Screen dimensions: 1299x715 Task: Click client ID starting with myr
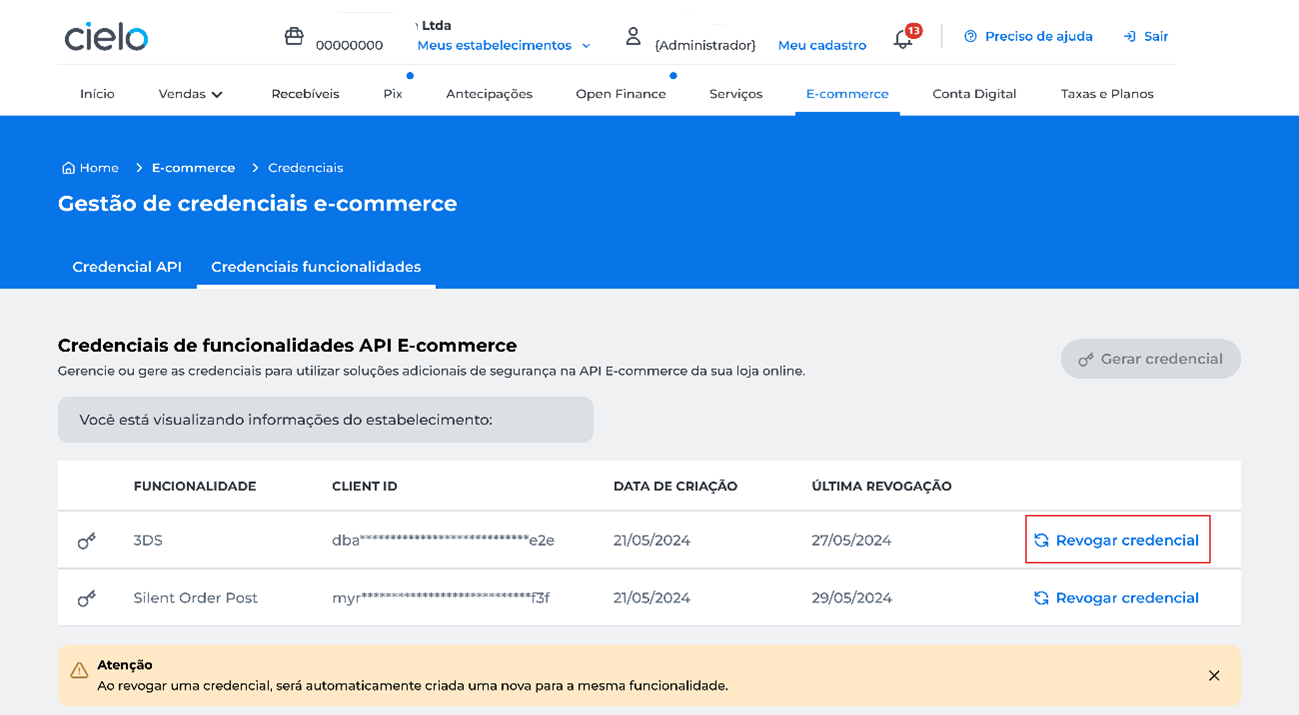click(x=441, y=598)
